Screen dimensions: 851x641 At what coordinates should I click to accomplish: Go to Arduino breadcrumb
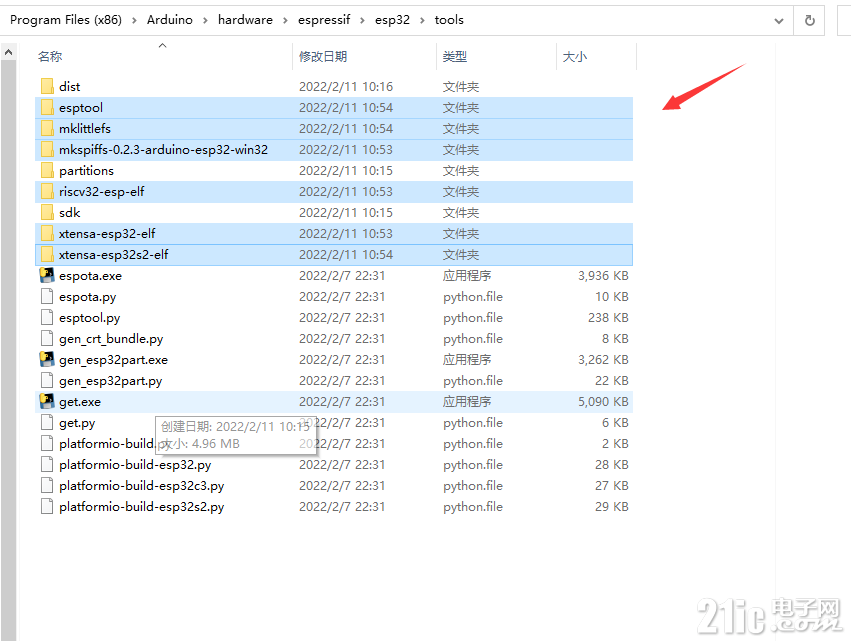(x=169, y=20)
